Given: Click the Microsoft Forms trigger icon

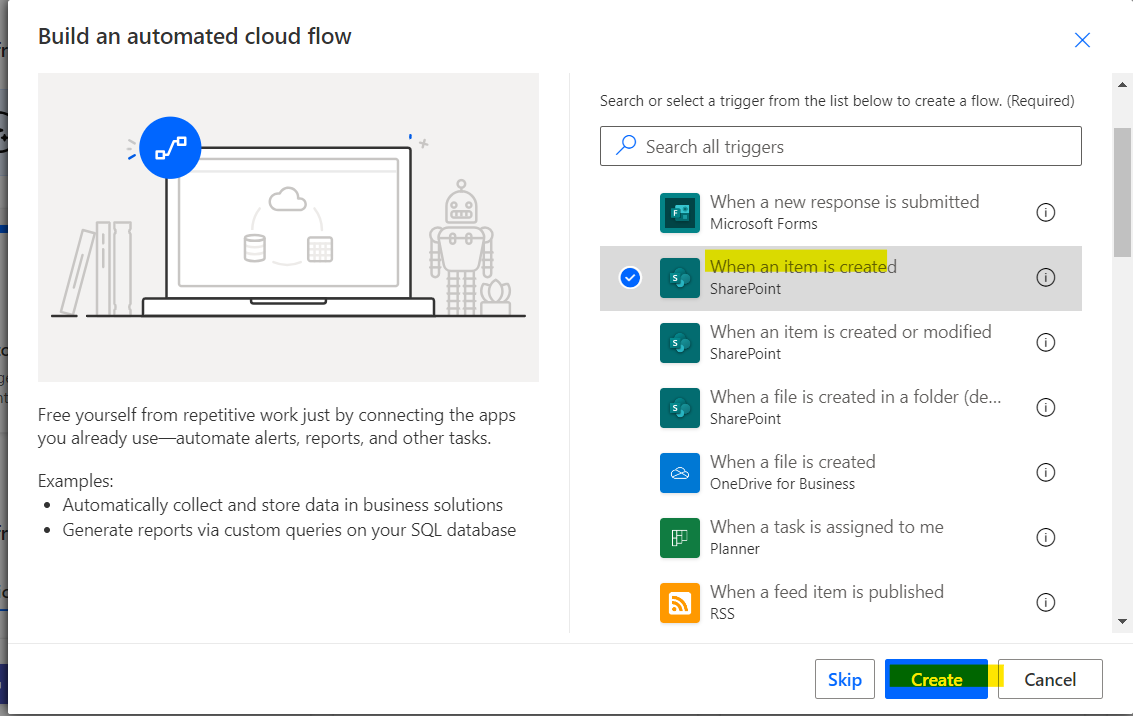Looking at the screenshot, I should (x=679, y=212).
